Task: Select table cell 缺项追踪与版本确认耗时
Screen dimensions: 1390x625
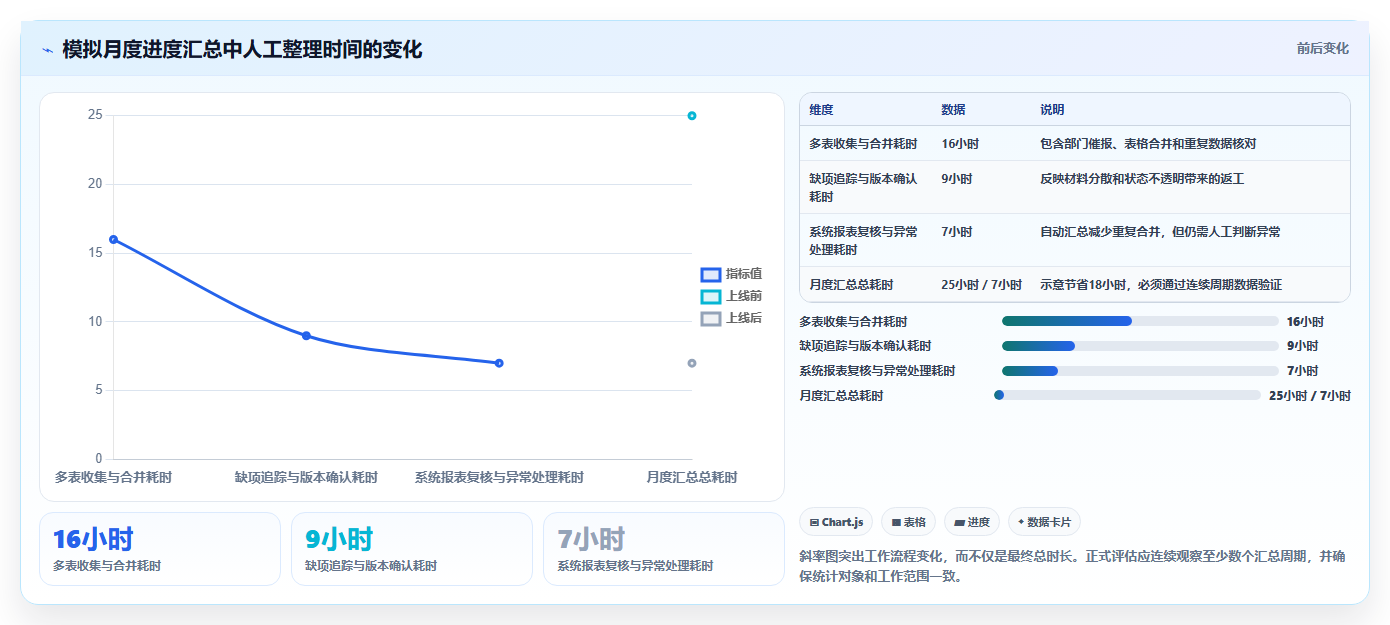Action: click(x=866, y=188)
